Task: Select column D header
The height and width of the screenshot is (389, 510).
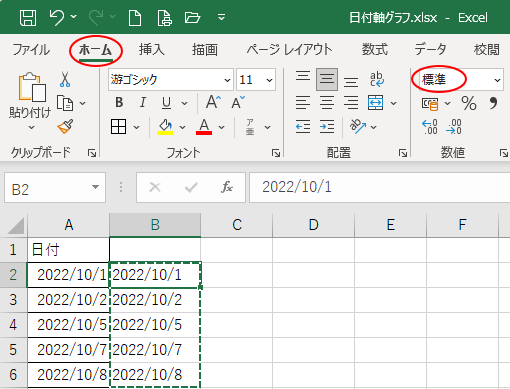Action: [313, 225]
